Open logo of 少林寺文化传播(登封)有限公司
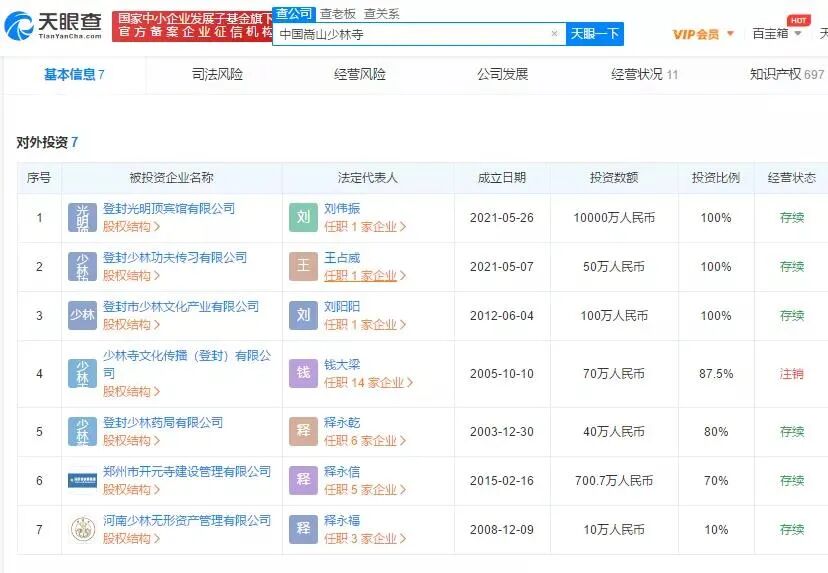This screenshot has height=573, width=828. click(x=82, y=373)
